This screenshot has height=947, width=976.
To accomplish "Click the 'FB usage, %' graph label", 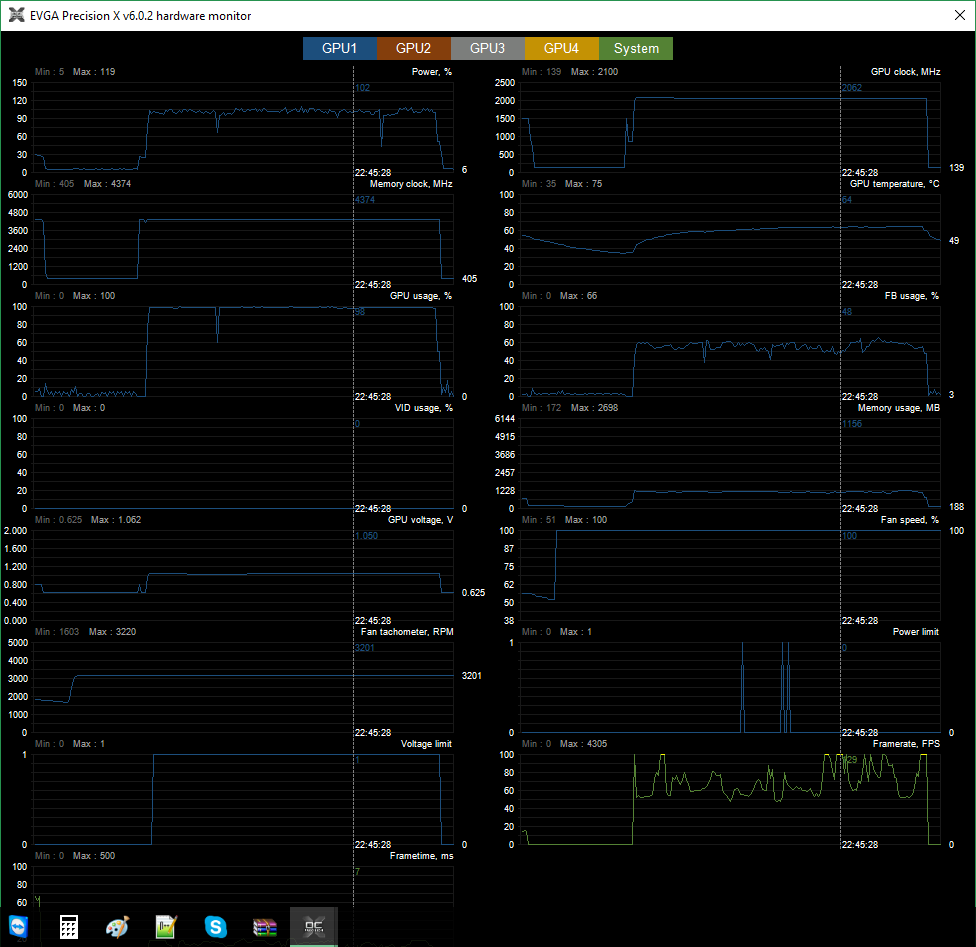I will click(x=912, y=296).
